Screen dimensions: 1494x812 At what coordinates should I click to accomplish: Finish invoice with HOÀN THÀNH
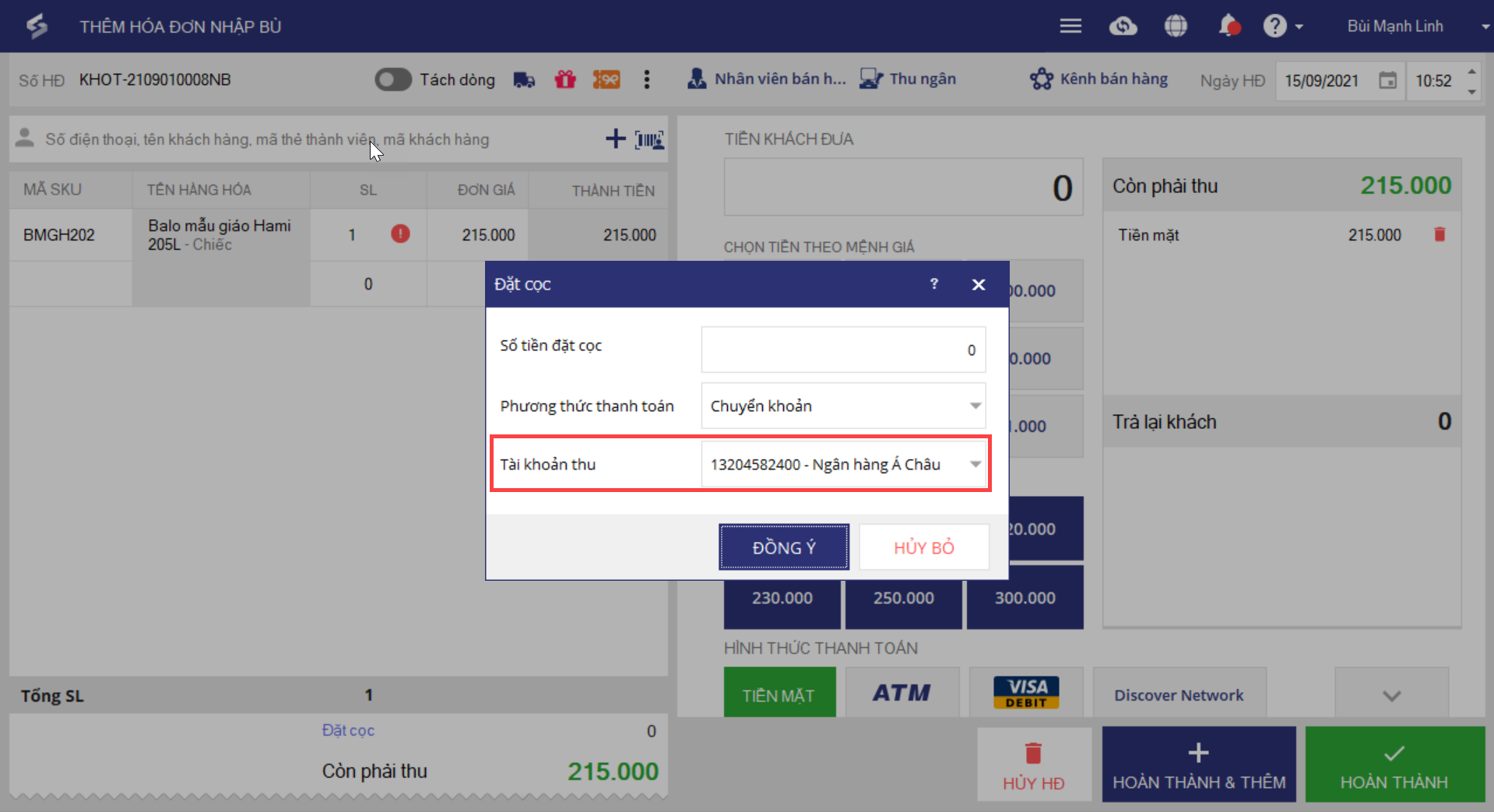point(1394,765)
